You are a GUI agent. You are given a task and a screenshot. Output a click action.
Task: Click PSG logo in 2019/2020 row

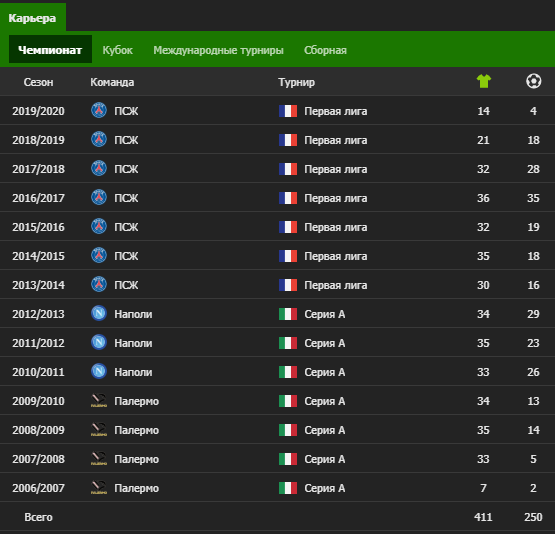click(99, 110)
